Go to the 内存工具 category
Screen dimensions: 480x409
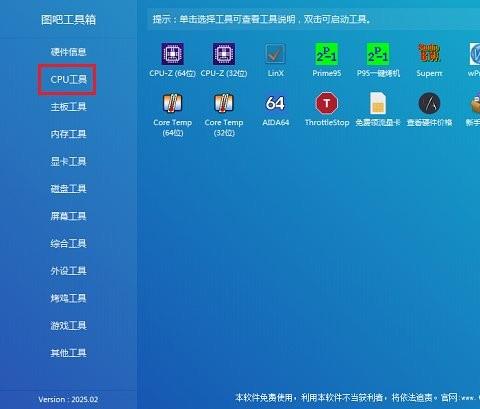pyautogui.click(x=68, y=134)
